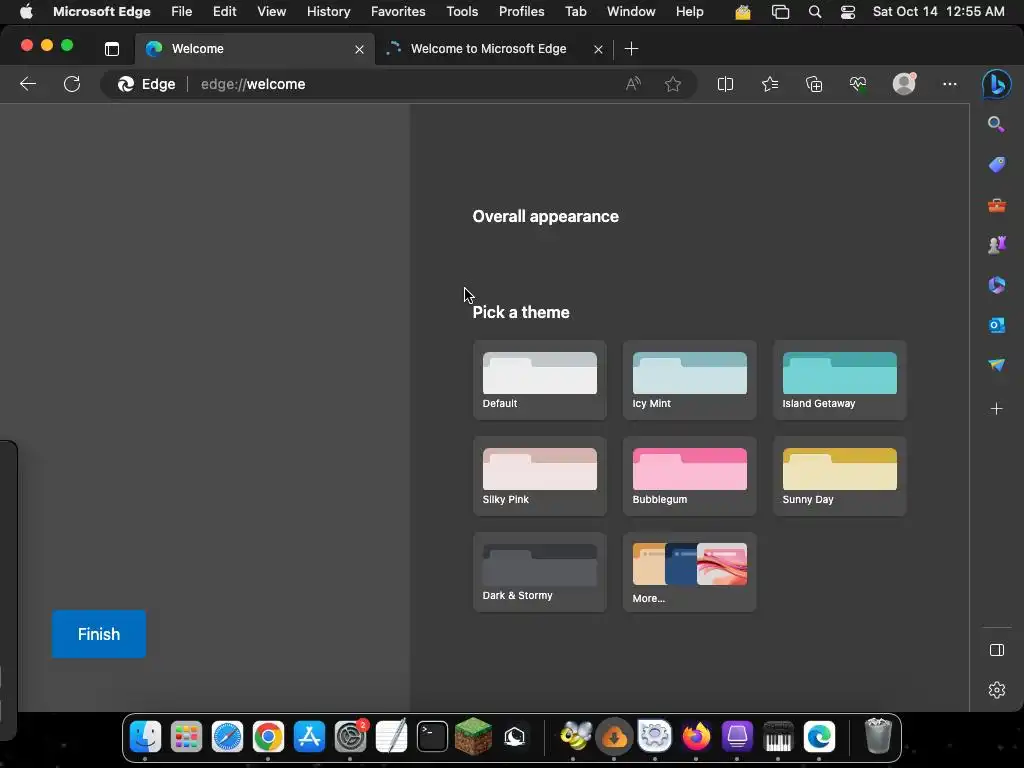
Task: Open Settings and more ellipsis
Action: [950, 84]
